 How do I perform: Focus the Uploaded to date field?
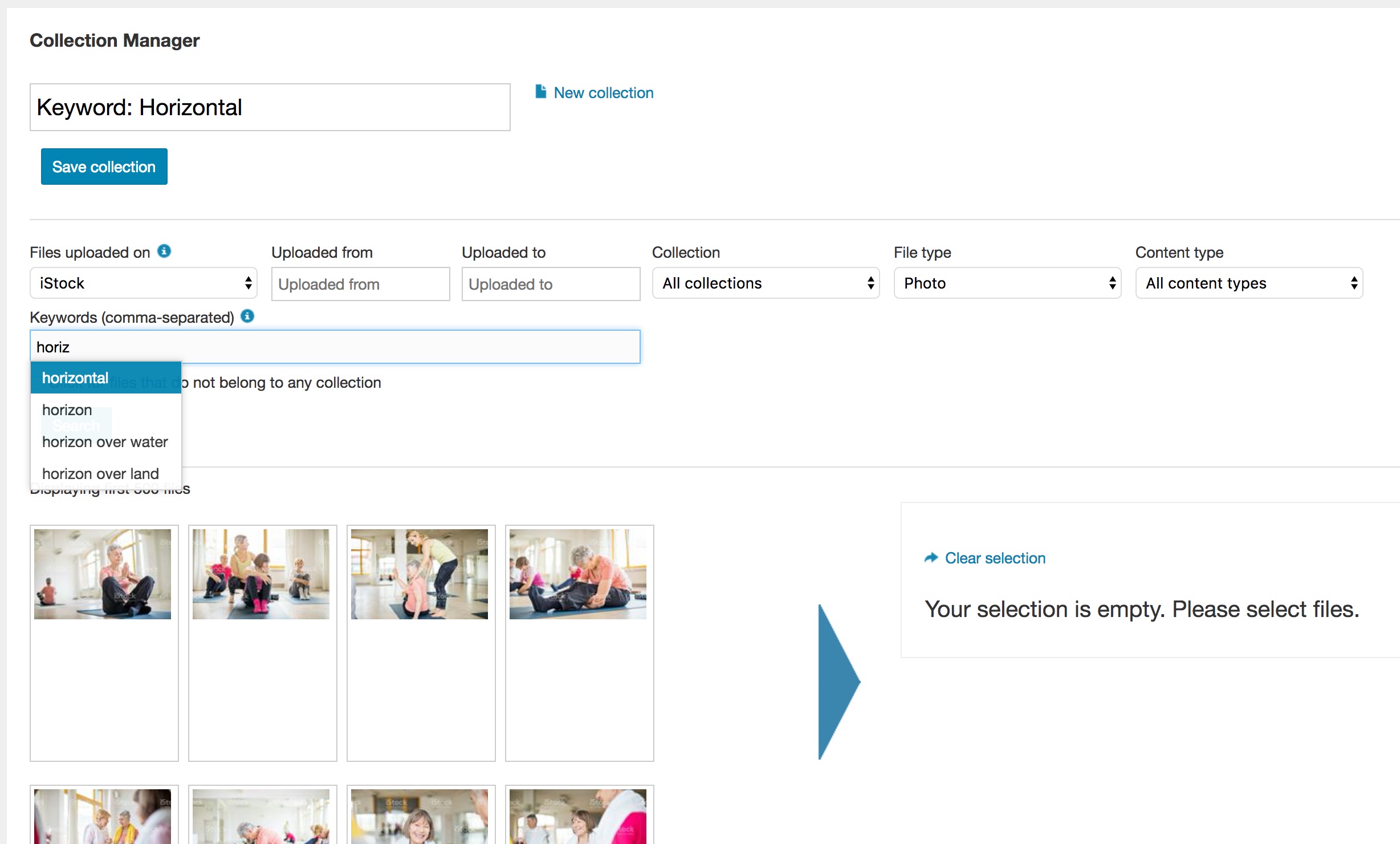(551, 284)
